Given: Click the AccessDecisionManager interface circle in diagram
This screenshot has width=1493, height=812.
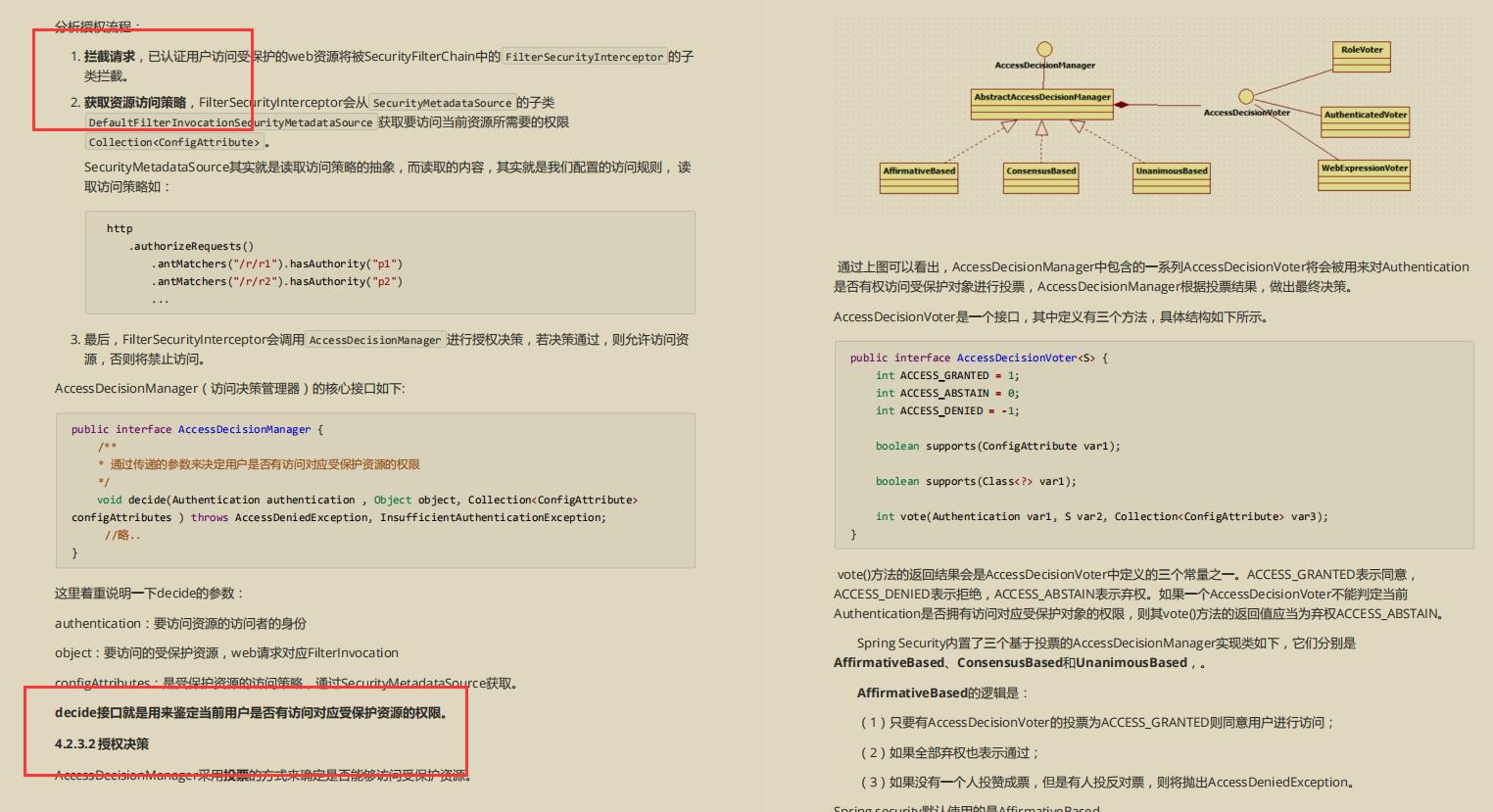Looking at the screenshot, I should pyautogui.click(x=1045, y=49).
